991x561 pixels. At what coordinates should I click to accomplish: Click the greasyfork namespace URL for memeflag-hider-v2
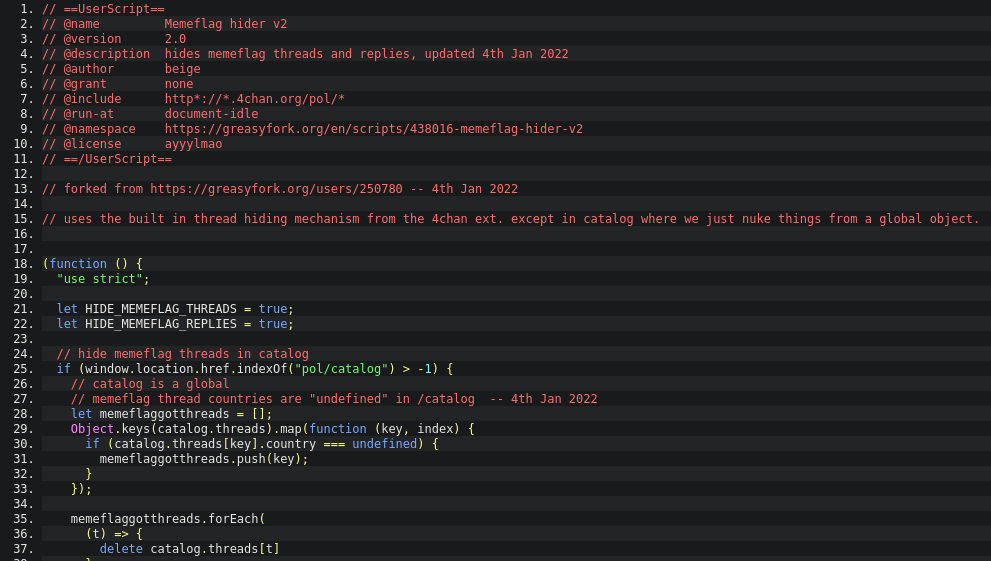pos(374,129)
